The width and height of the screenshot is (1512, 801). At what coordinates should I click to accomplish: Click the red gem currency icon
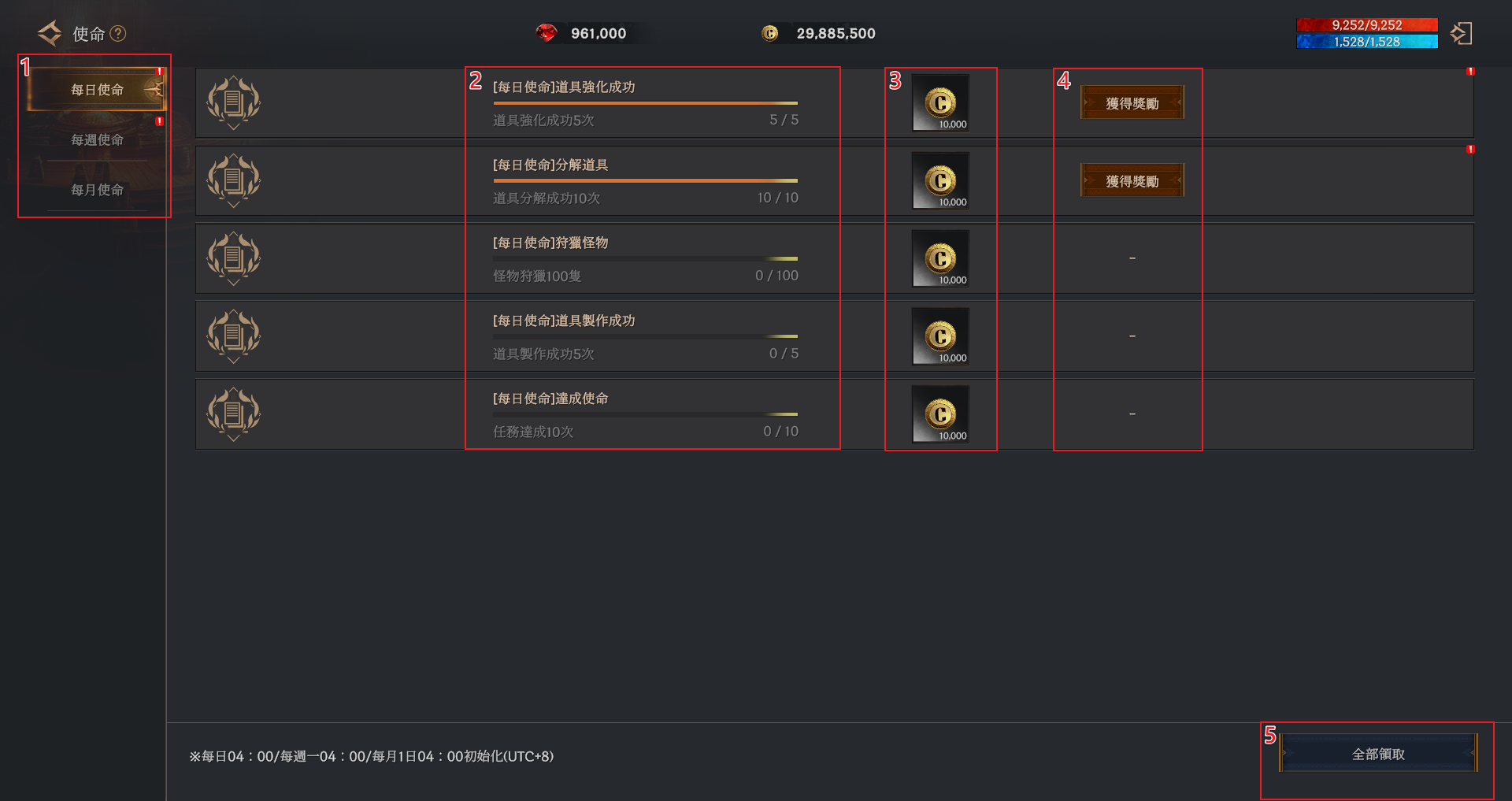tap(546, 33)
